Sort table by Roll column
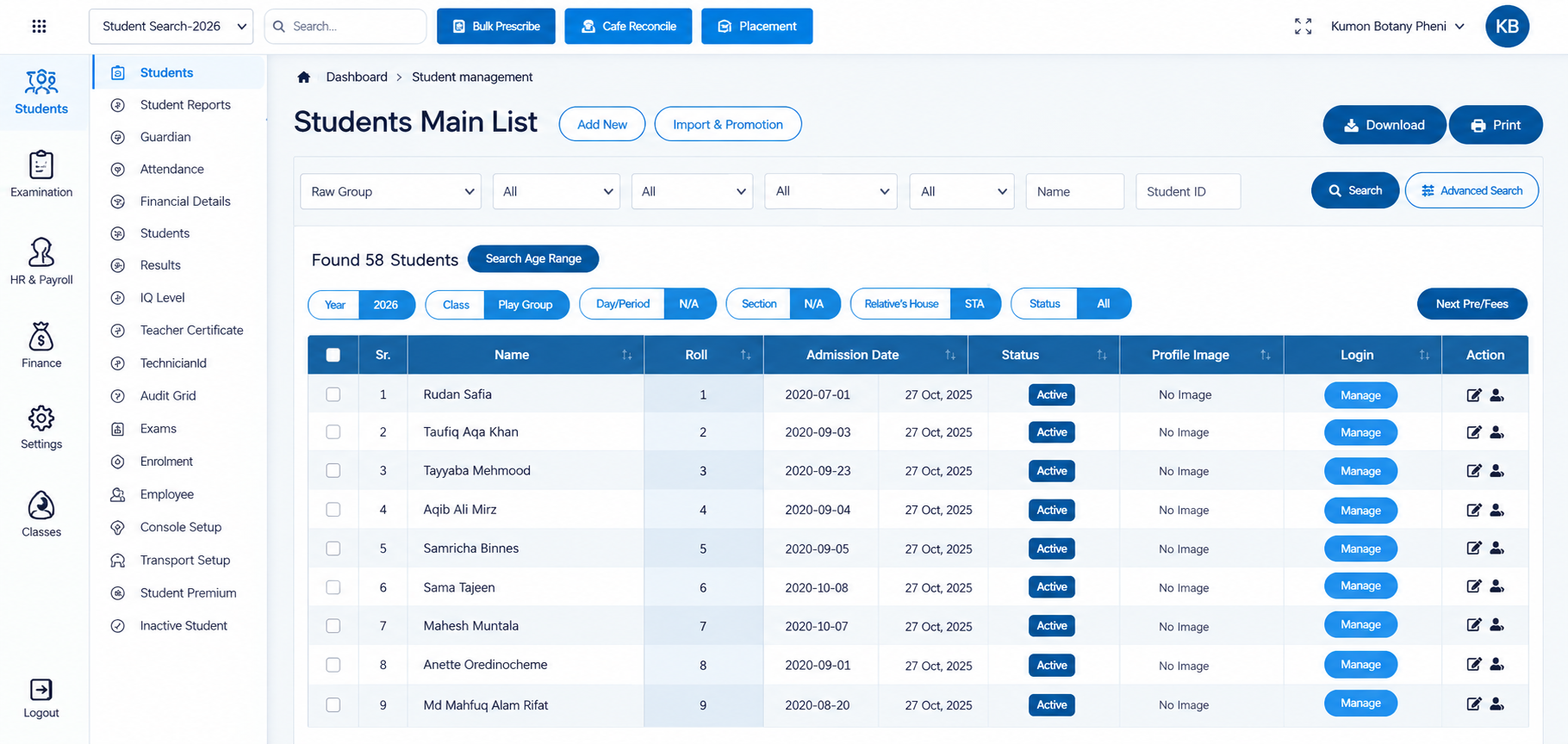Viewport: 1568px width, 744px height. (x=745, y=355)
